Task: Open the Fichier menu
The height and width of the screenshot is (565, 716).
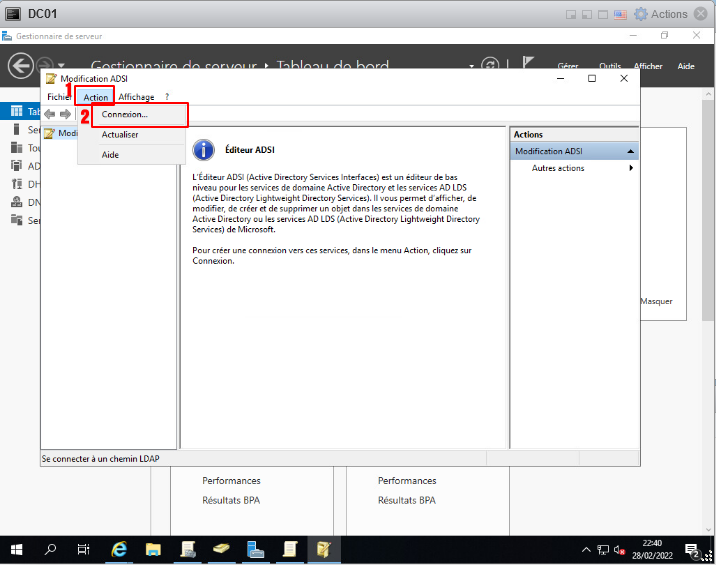Action: (x=58, y=97)
